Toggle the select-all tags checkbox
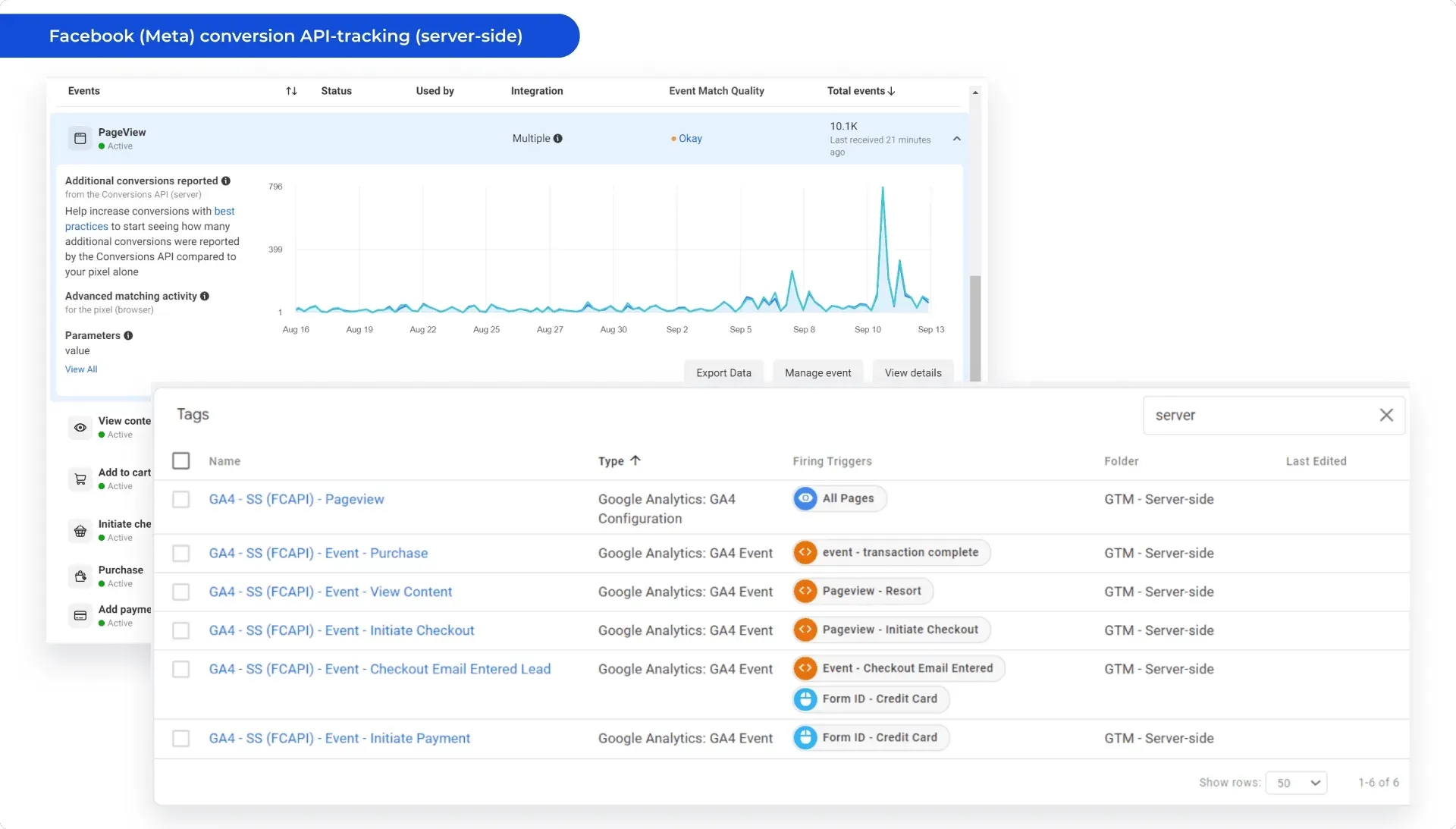The width and height of the screenshot is (1456, 829). point(180,461)
